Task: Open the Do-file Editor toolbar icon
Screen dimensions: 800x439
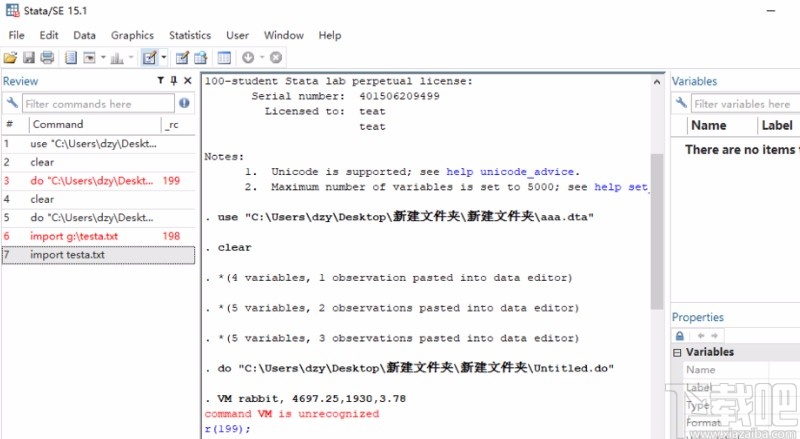Action: (x=149, y=58)
